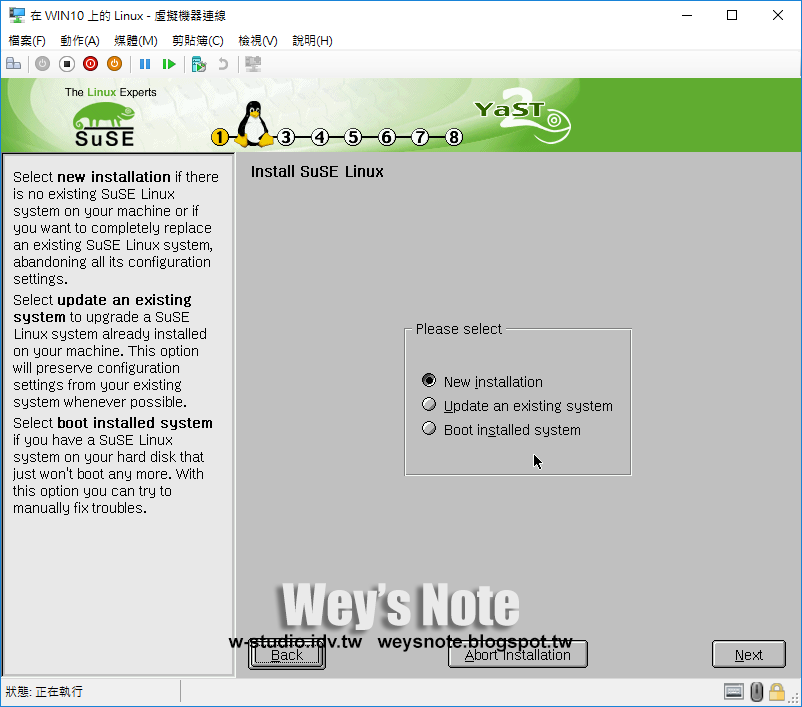Screen dimensions: 802x707
Task: Click the Next button to continue installation
Action: [x=748, y=654]
